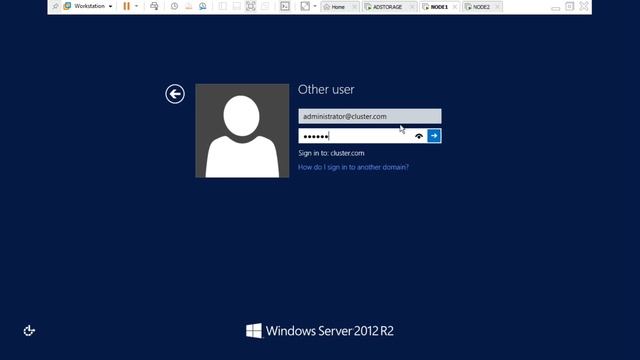Expand stretch view dropdown arrow
The width and height of the screenshot is (640, 360).
(315, 6)
